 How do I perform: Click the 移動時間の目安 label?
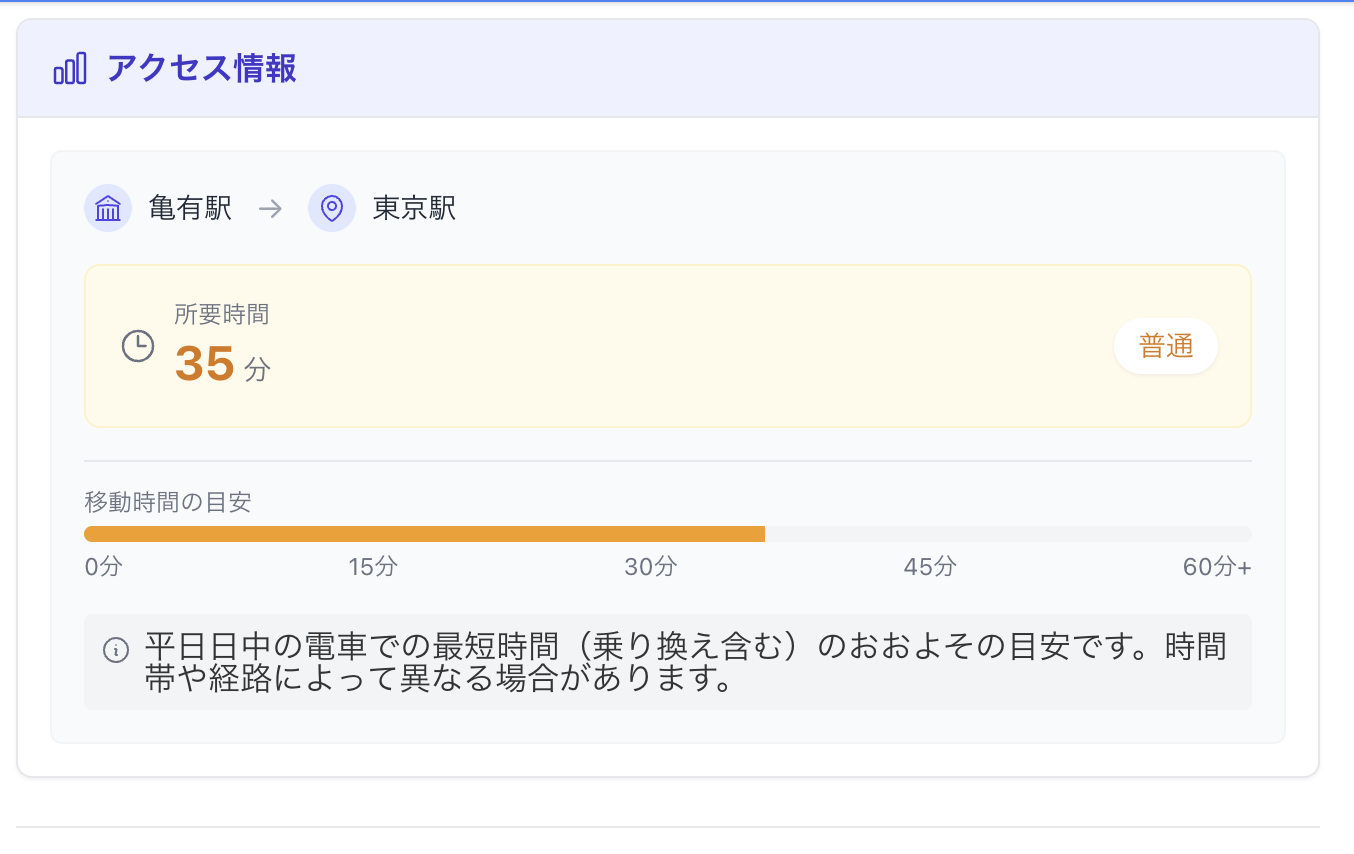coord(168,502)
